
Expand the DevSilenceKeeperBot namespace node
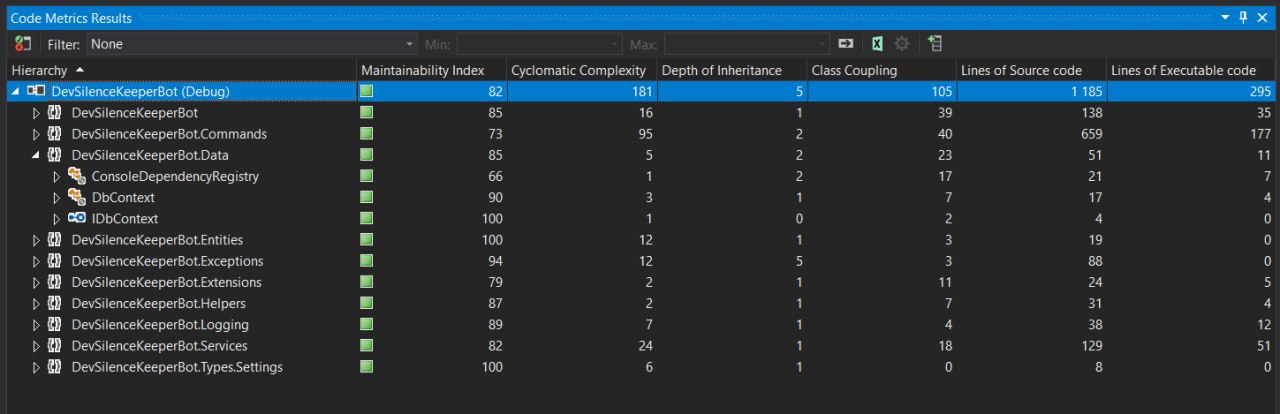(36, 113)
